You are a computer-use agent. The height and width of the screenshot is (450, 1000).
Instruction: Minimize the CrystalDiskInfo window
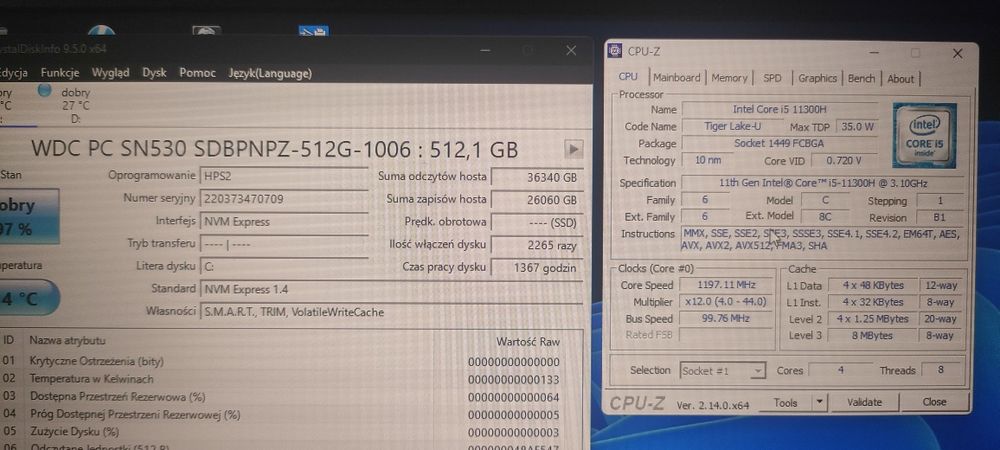pyautogui.click(x=485, y=50)
